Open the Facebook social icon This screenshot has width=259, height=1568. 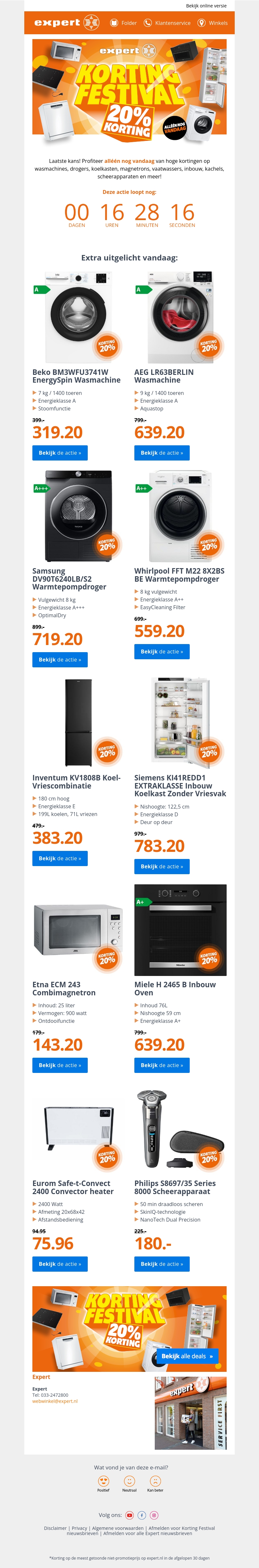point(142,1516)
